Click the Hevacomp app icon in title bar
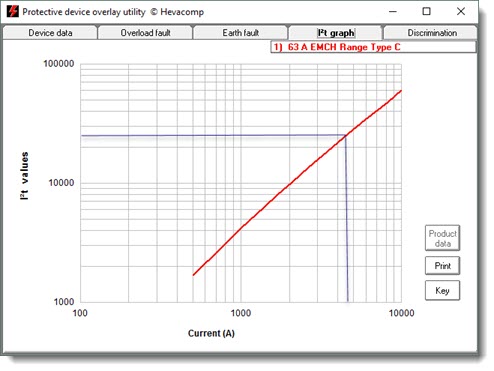The image size is (494, 371). [x=13, y=12]
